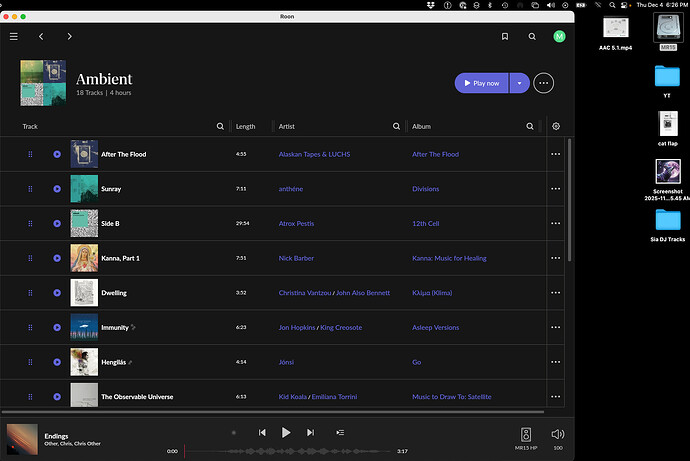Sort by the Length column header
The image size is (690, 461).
point(246,127)
